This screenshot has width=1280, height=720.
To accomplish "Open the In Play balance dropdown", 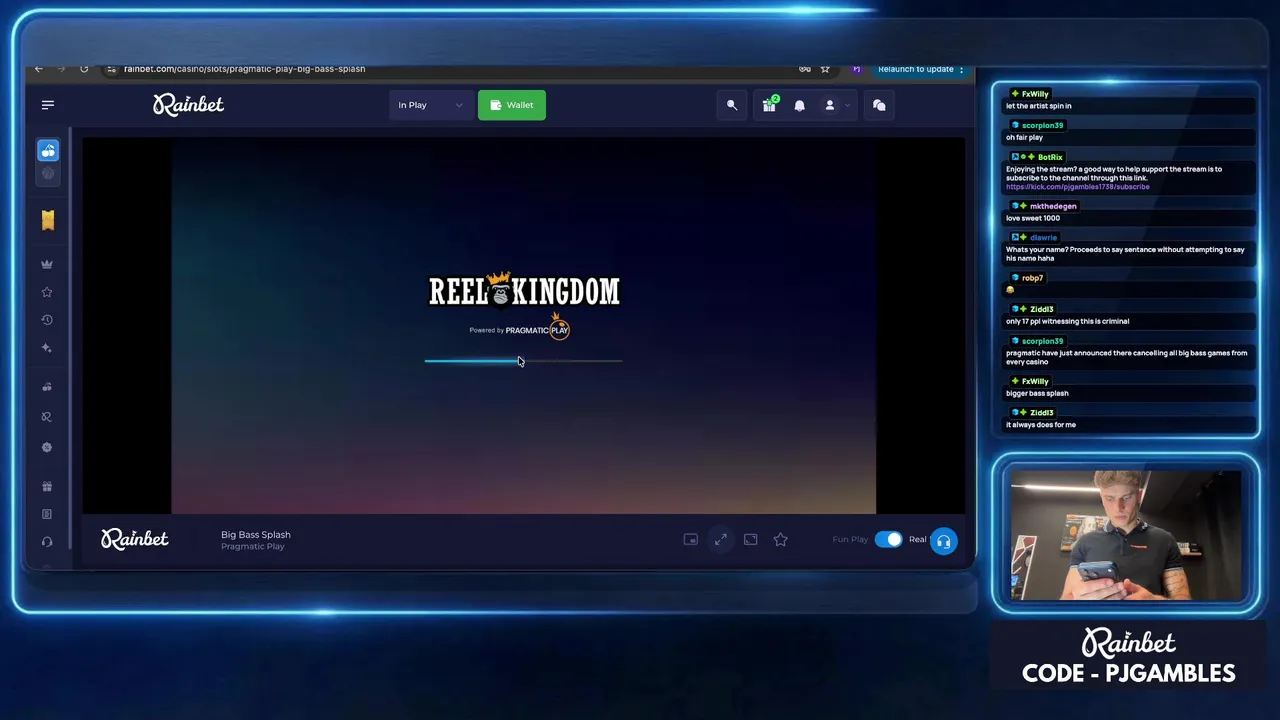I will [430, 105].
